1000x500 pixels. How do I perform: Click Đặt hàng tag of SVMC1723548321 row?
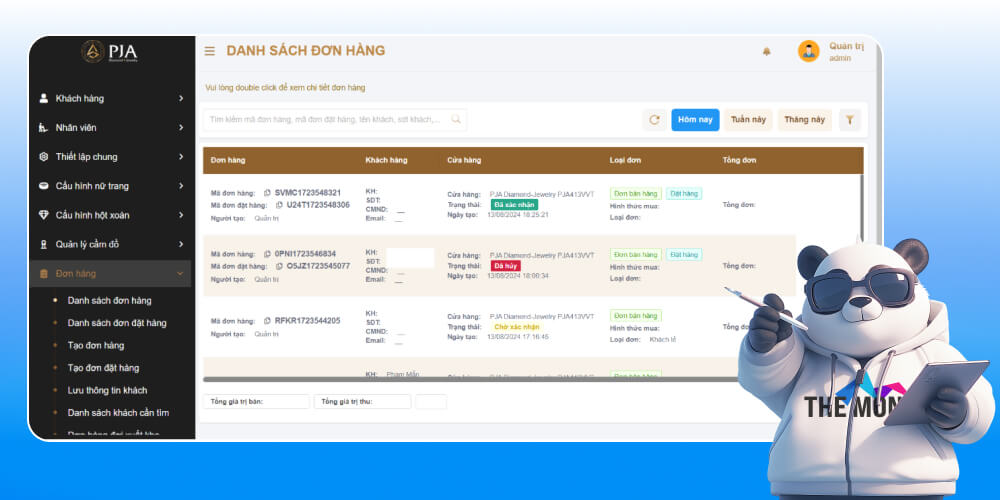click(x=684, y=193)
